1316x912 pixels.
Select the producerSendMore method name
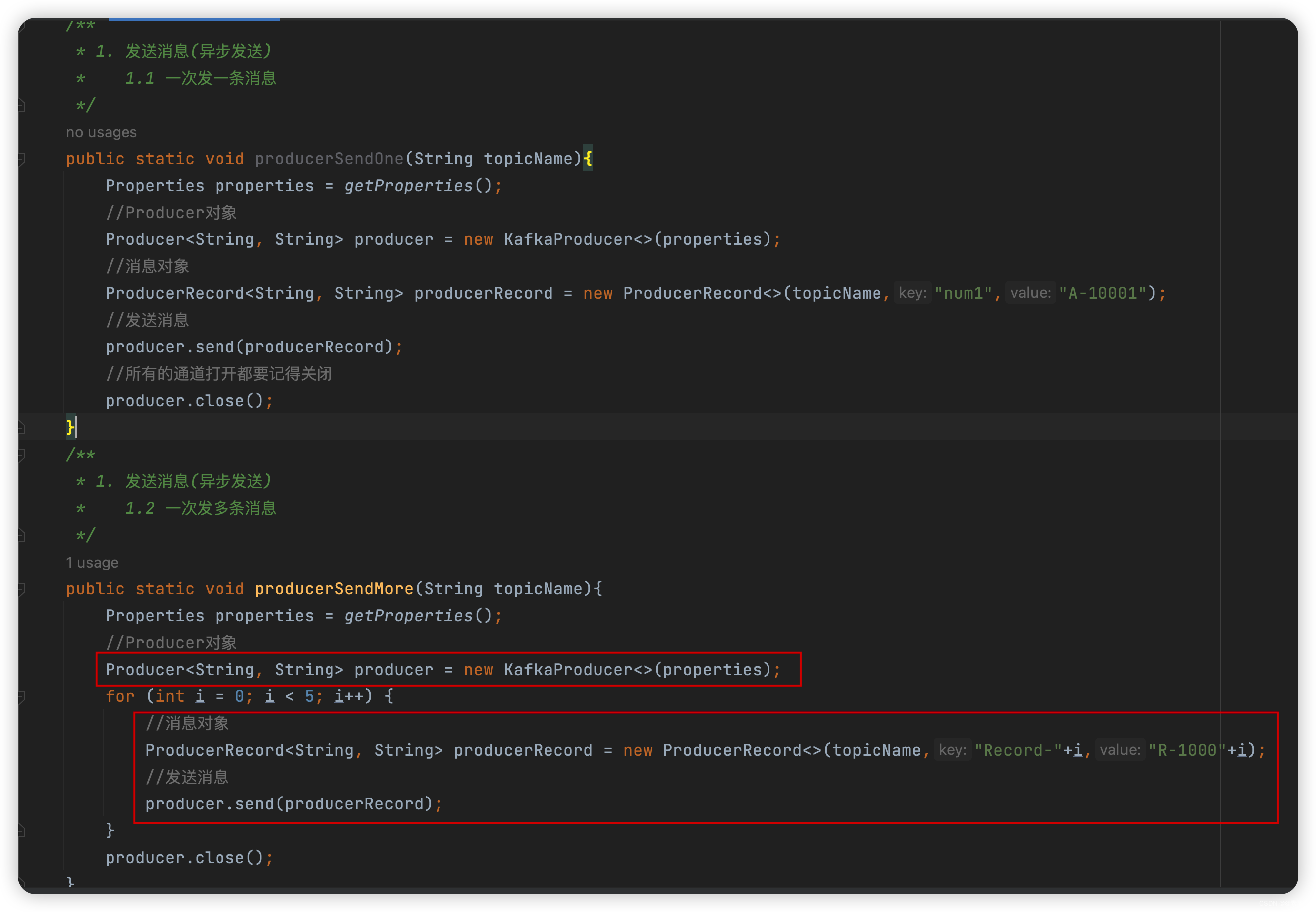point(333,588)
